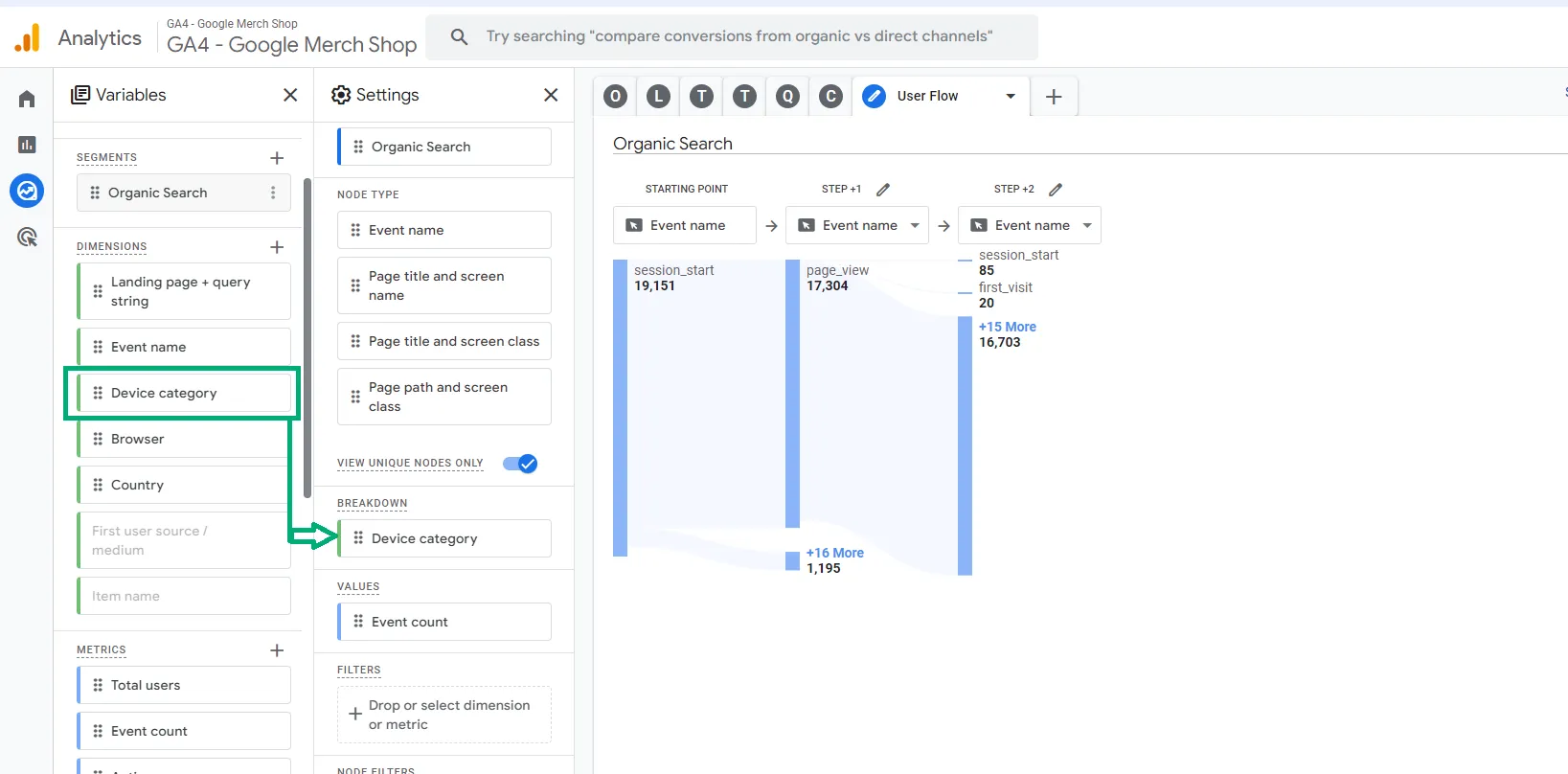1568x774 pixels.
Task: Edit Step +1 with pencil icon
Action: click(x=883, y=190)
